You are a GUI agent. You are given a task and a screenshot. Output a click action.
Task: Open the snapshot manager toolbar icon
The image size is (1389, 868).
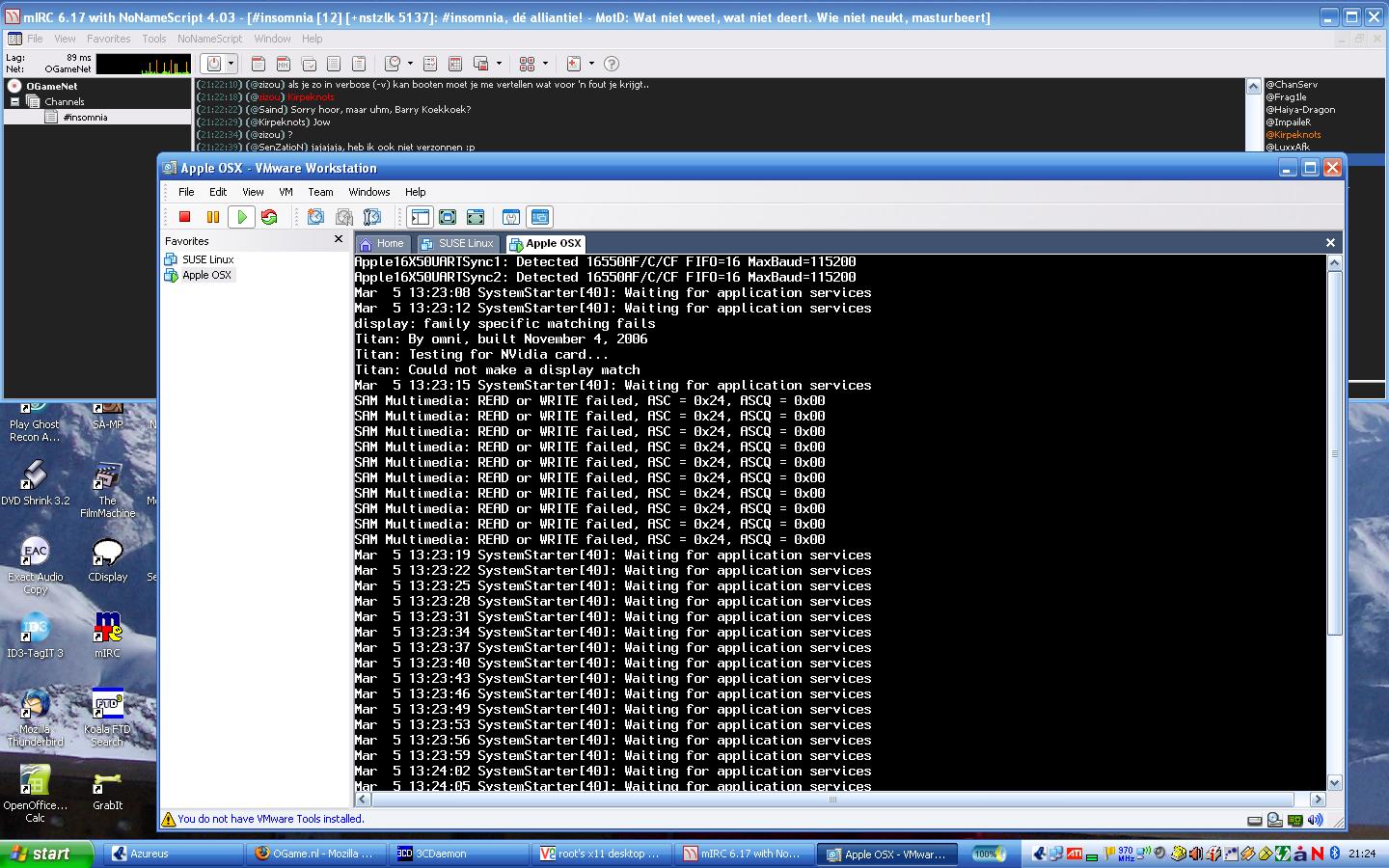pos(372,217)
